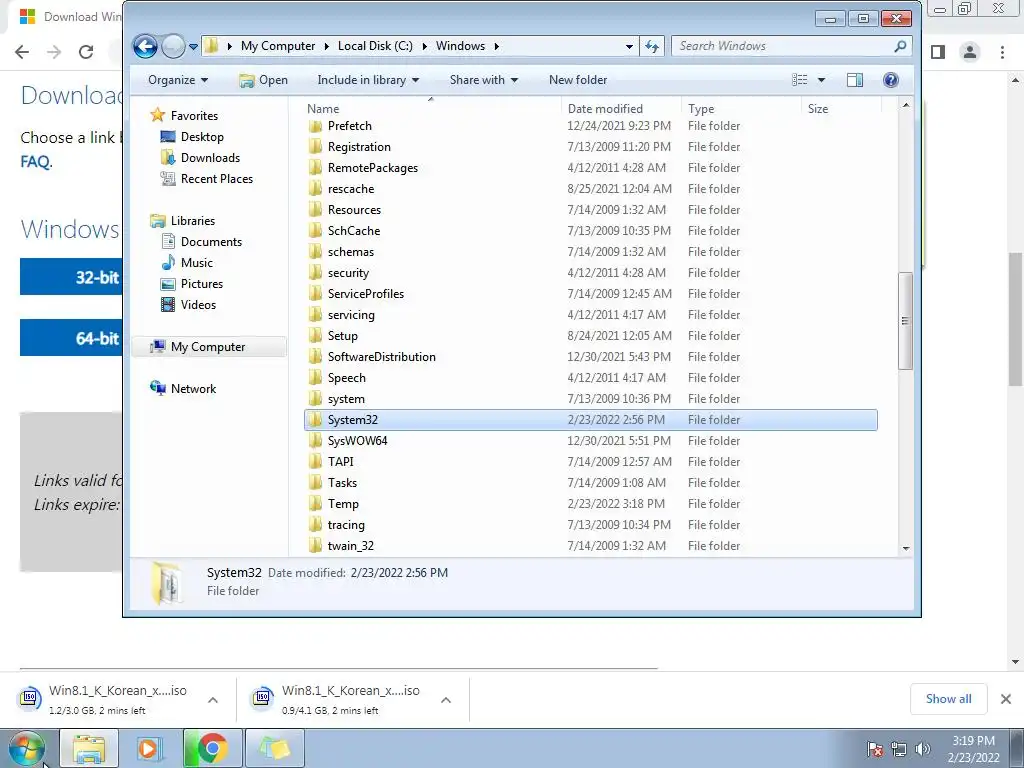This screenshot has width=1024, height=768.
Task: Select the twain_32 folder
Action: (351, 545)
